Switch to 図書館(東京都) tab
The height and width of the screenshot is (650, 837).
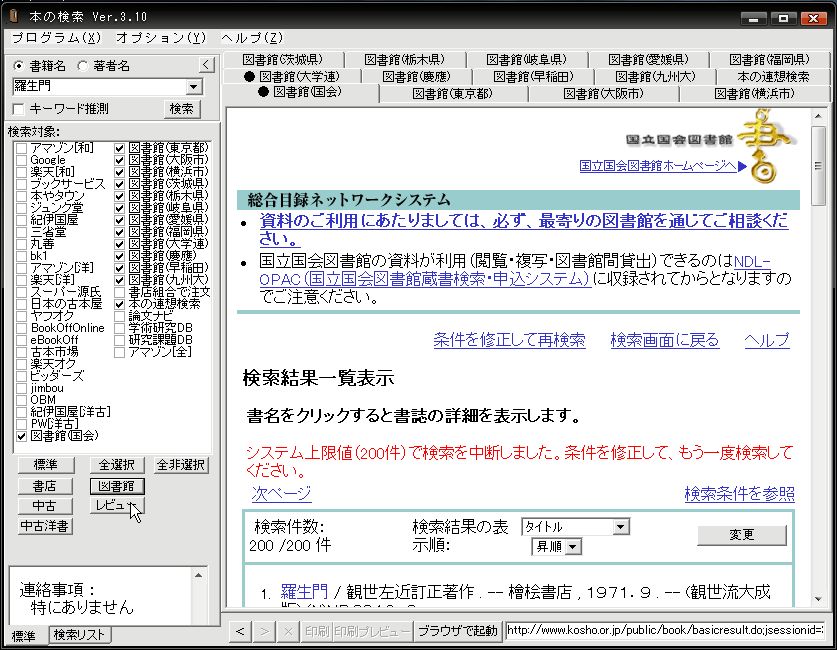452,93
